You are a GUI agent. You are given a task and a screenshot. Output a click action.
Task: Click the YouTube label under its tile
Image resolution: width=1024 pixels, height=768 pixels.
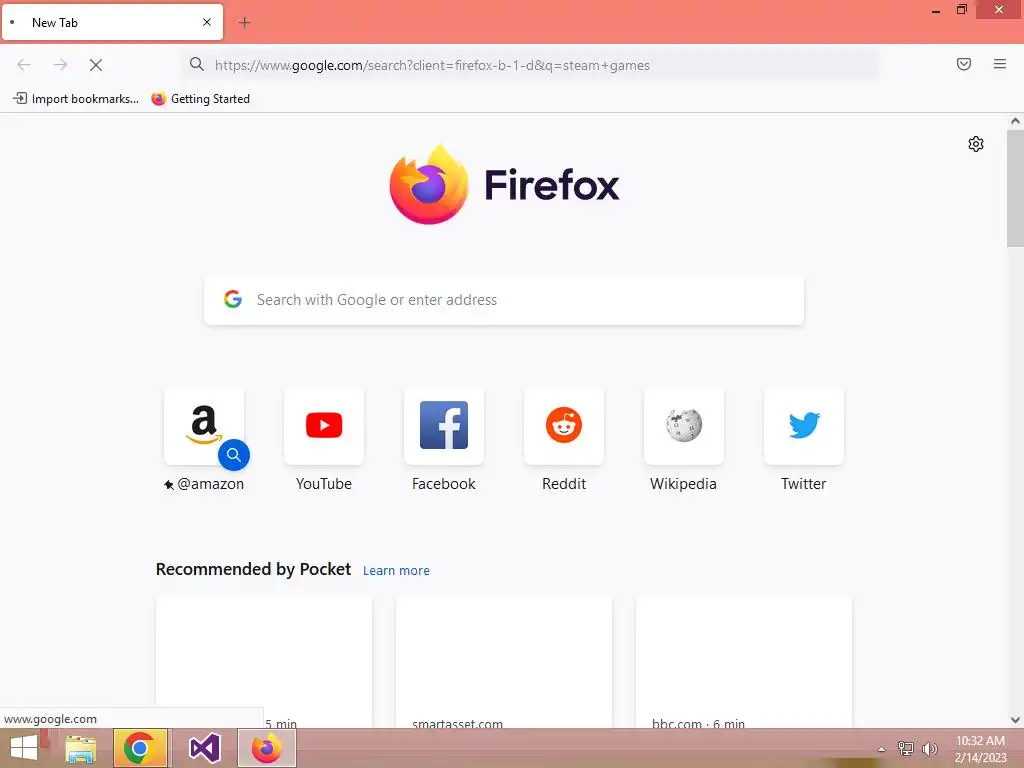324,484
